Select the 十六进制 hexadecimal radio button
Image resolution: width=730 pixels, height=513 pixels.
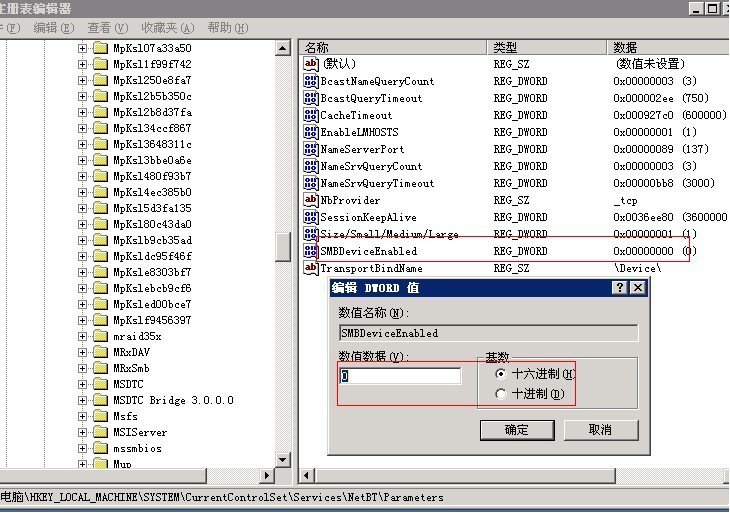tap(501, 374)
